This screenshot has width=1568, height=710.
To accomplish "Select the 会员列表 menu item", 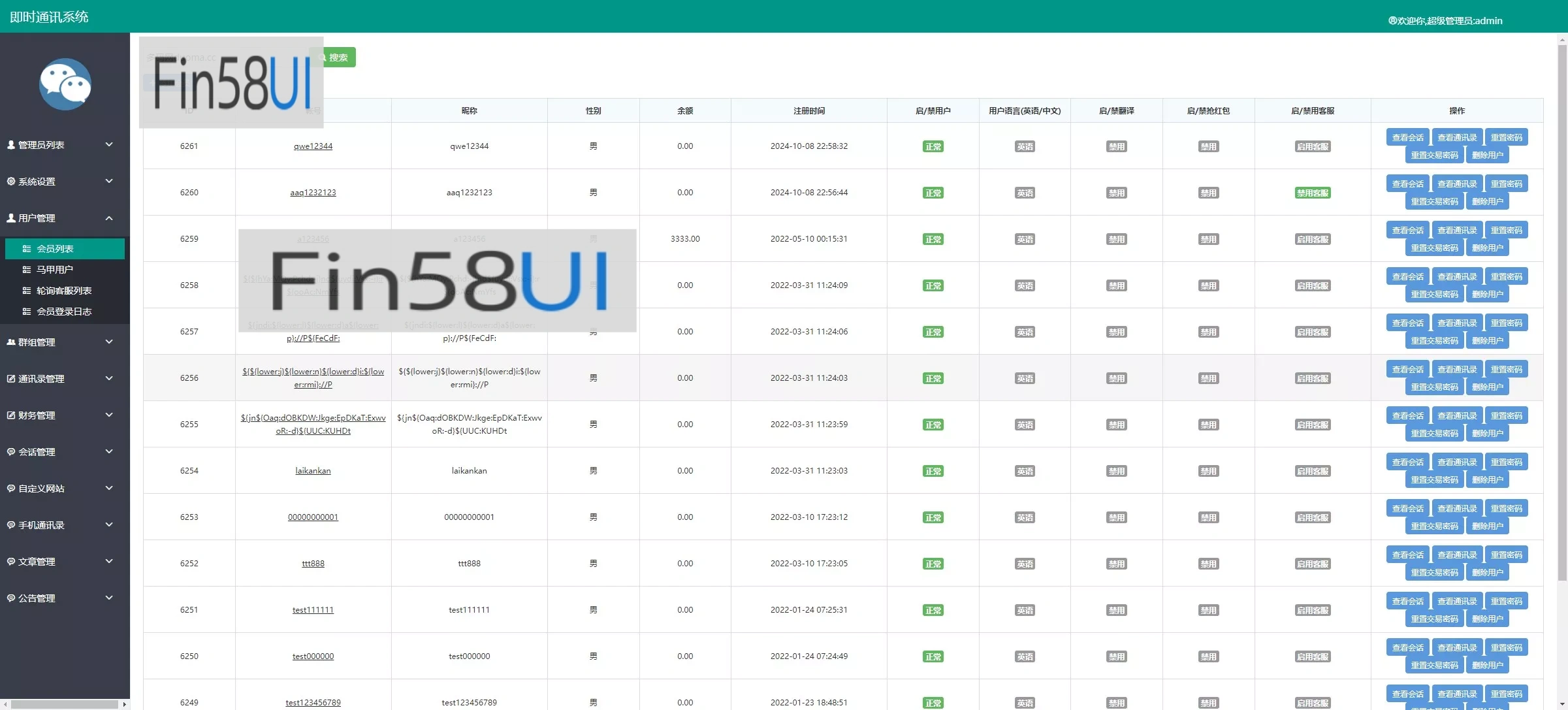I will point(56,249).
